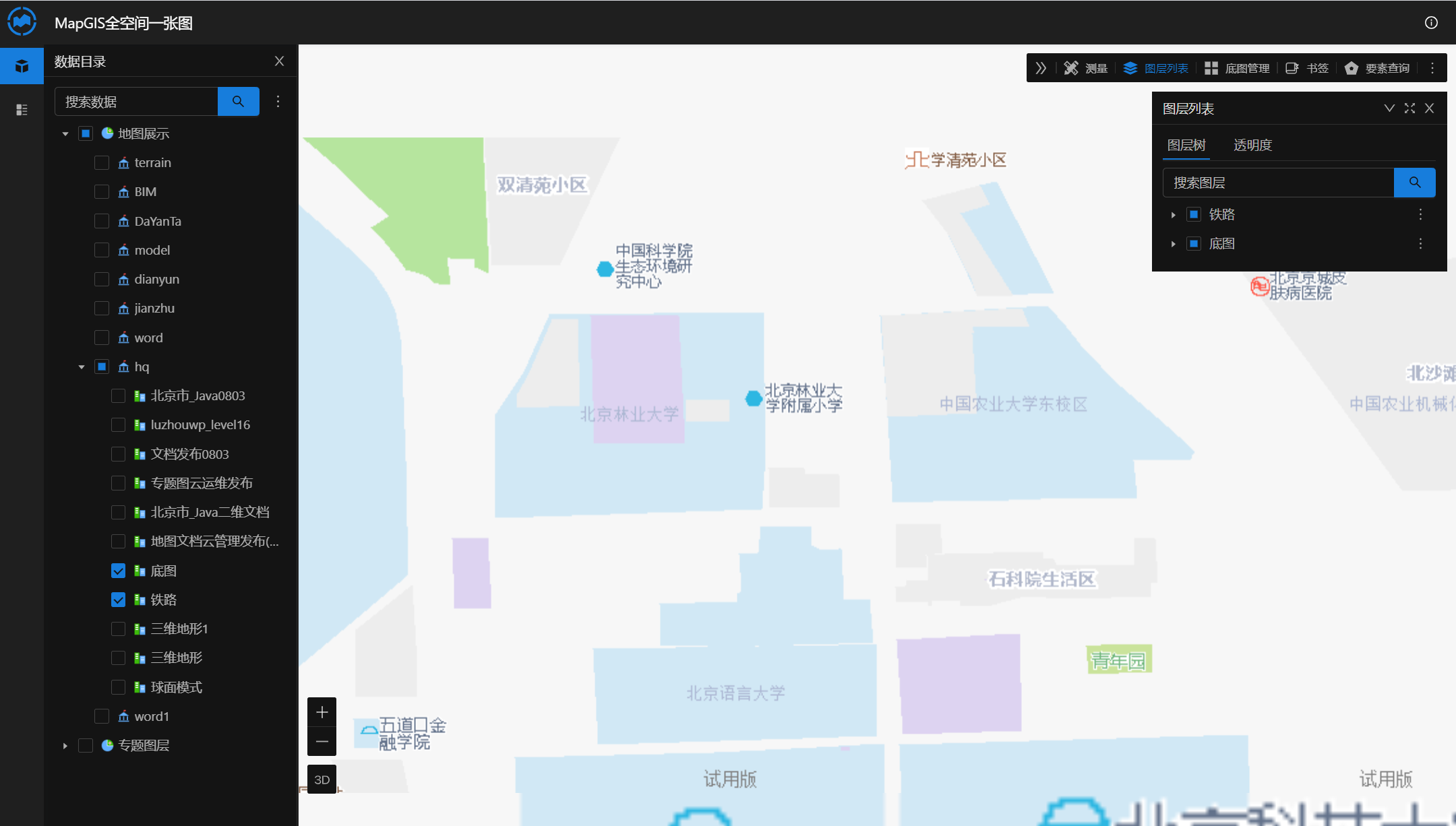Uncheck the 底图 catalog checkbox
The image size is (1456, 826).
click(x=118, y=571)
